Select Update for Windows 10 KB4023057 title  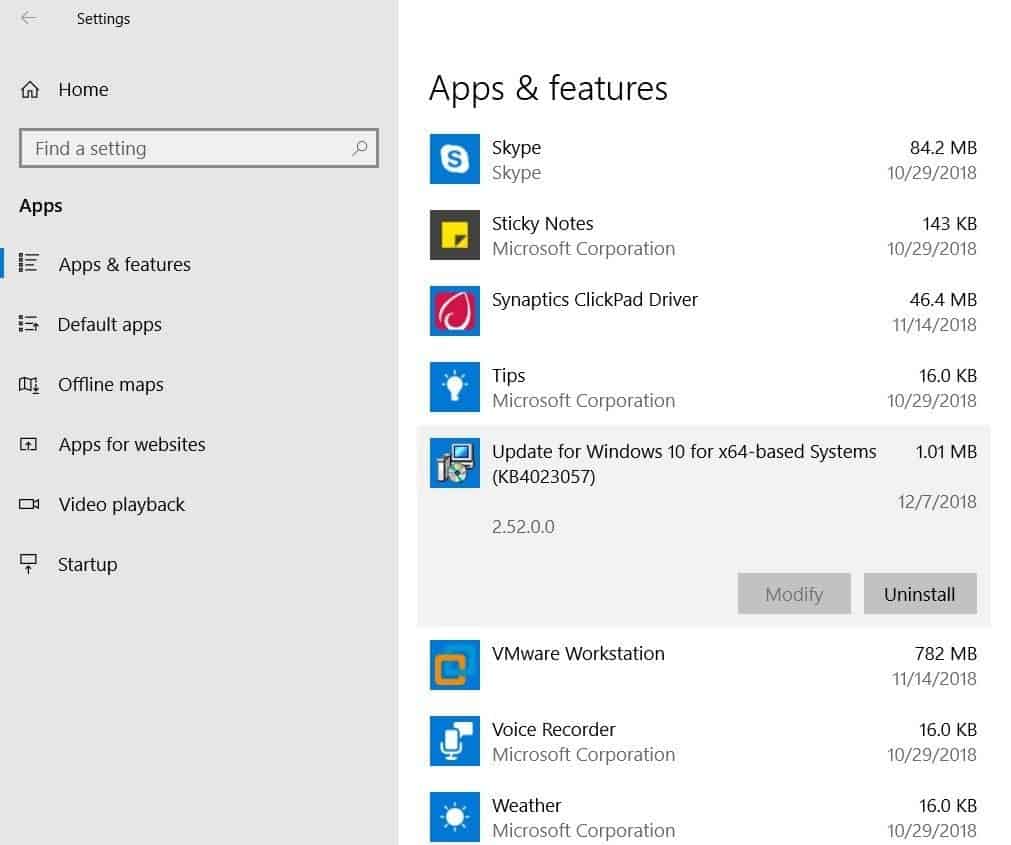click(683, 464)
